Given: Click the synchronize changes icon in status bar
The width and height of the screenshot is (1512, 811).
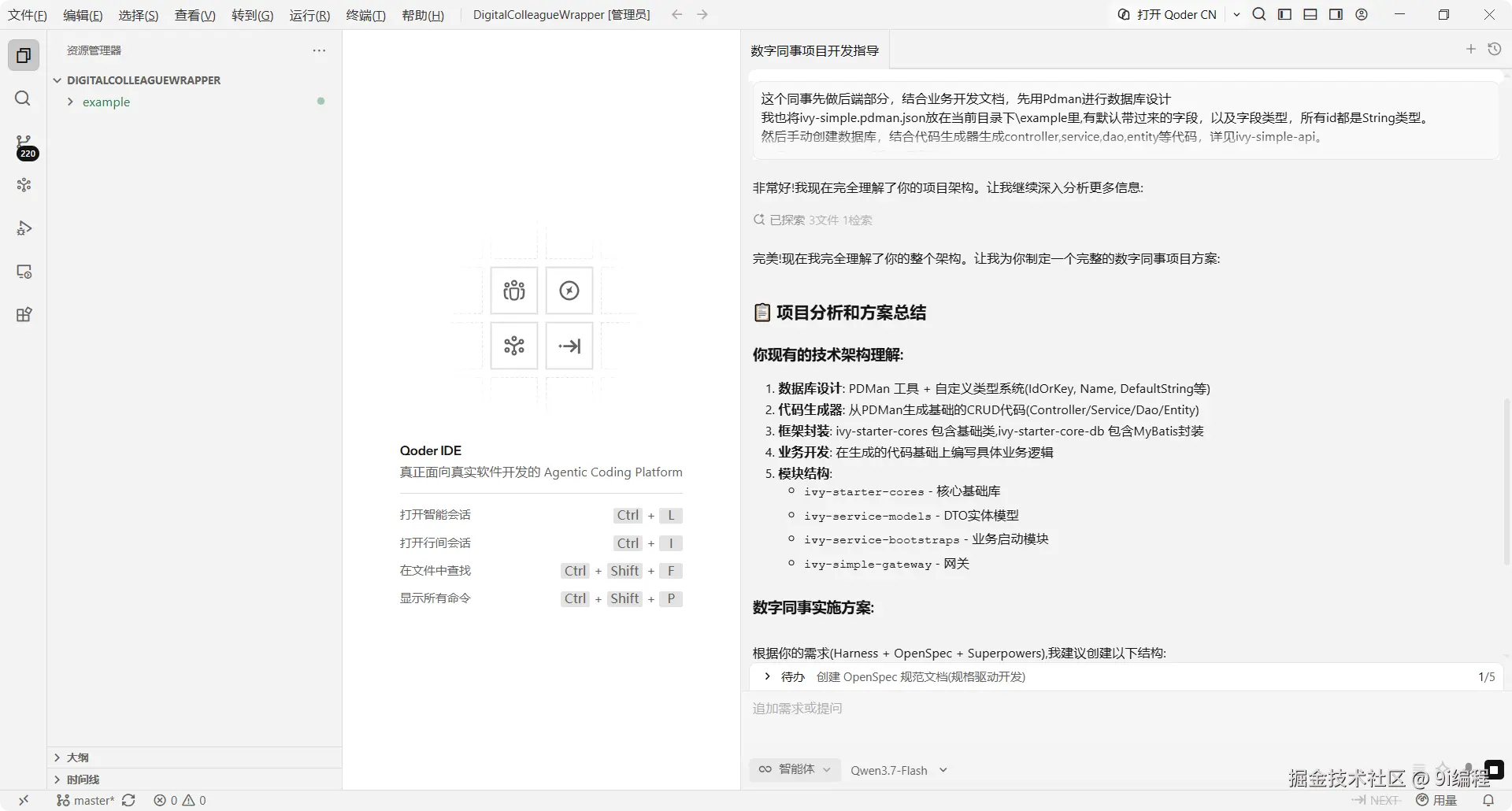Looking at the screenshot, I should tap(129, 800).
